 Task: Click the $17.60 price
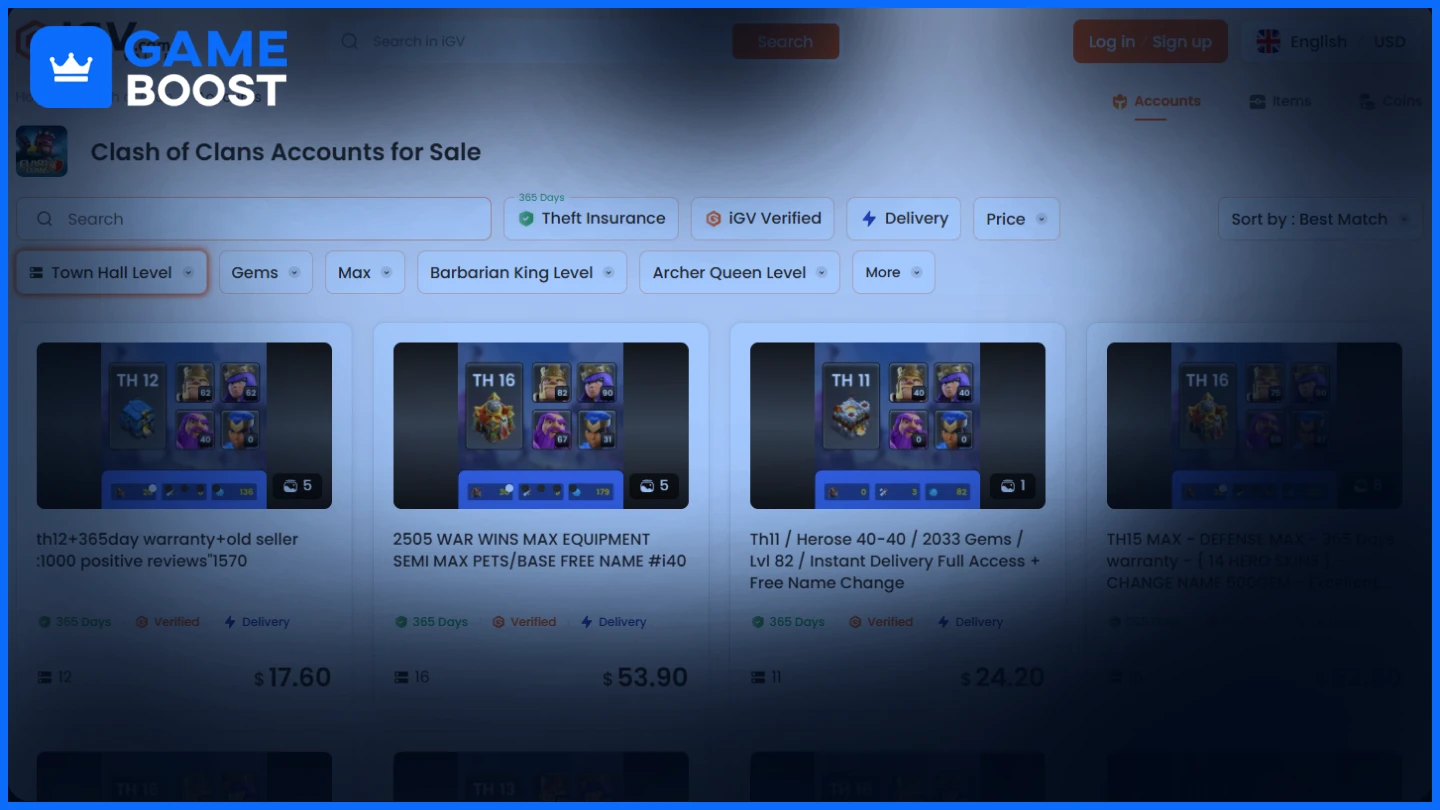click(x=292, y=678)
